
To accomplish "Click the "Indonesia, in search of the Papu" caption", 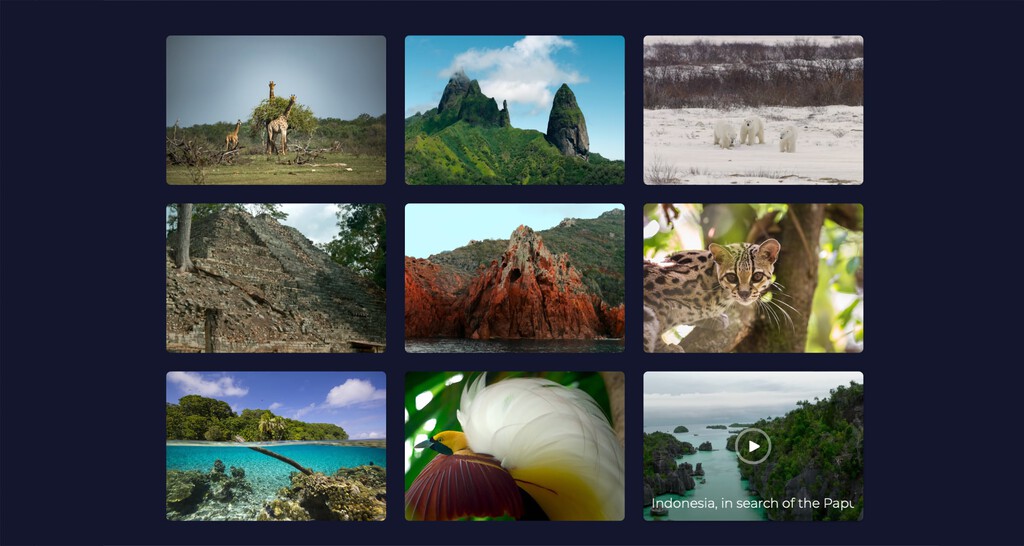I will (x=752, y=503).
